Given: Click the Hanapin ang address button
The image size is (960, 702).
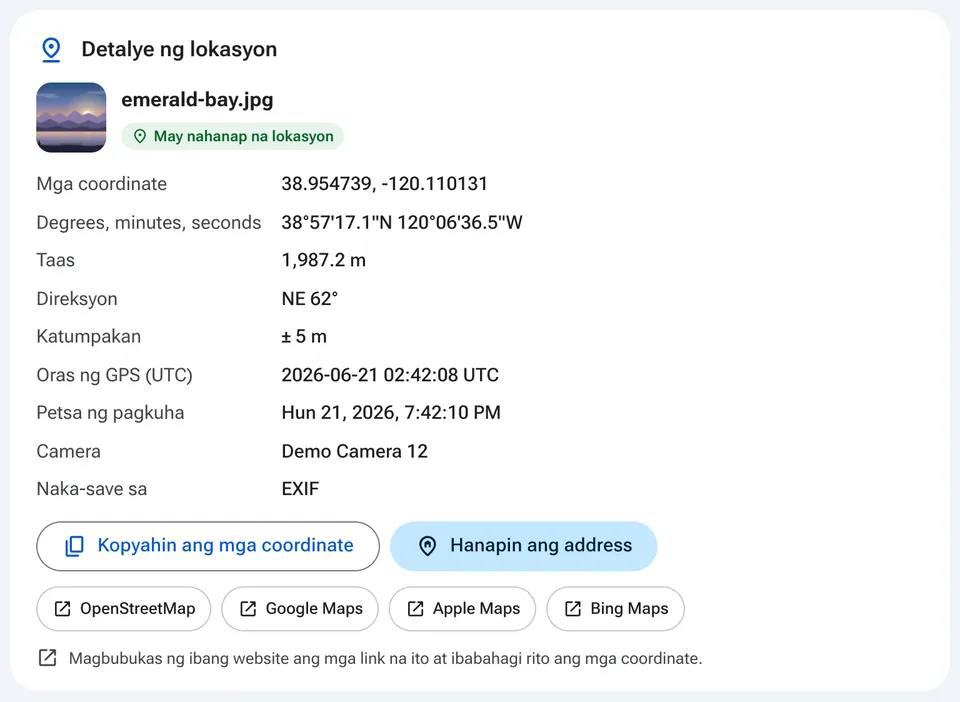Looking at the screenshot, I should [x=523, y=546].
